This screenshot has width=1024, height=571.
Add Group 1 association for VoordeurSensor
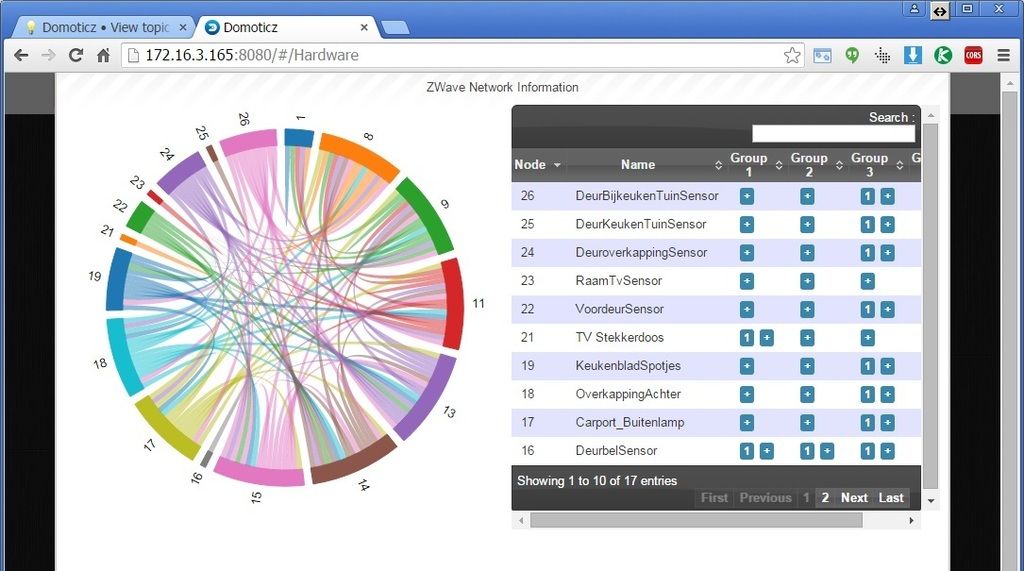tap(746, 310)
